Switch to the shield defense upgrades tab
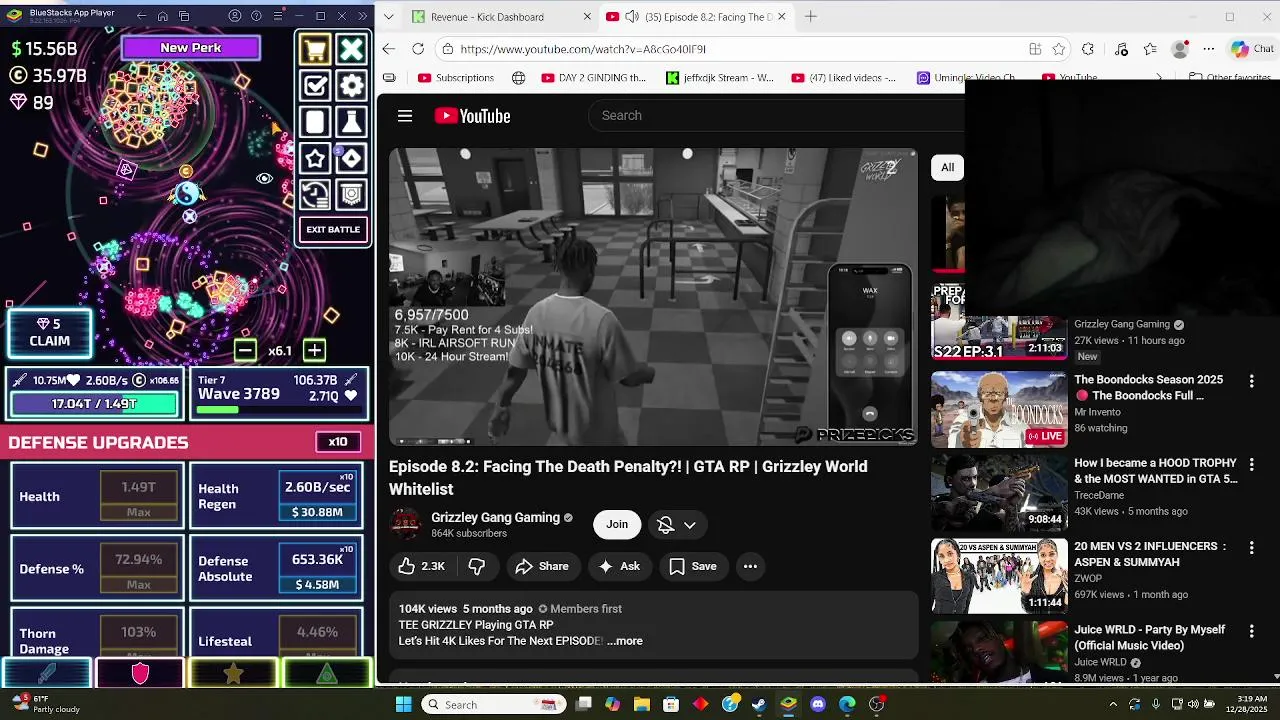1280x720 pixels. coord(140,674)
